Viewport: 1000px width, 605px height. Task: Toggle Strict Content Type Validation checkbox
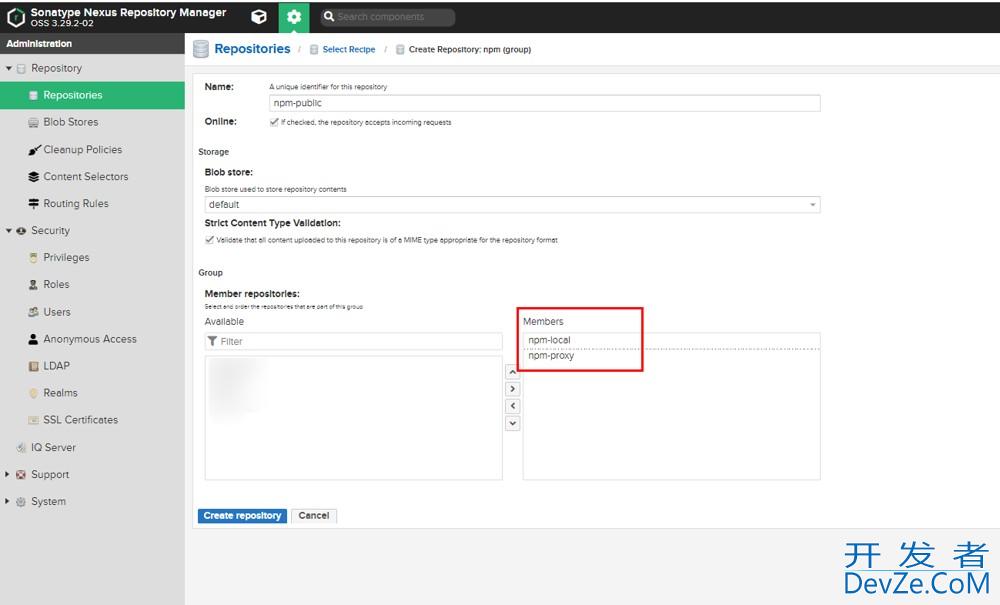click(x=209, y=240)
